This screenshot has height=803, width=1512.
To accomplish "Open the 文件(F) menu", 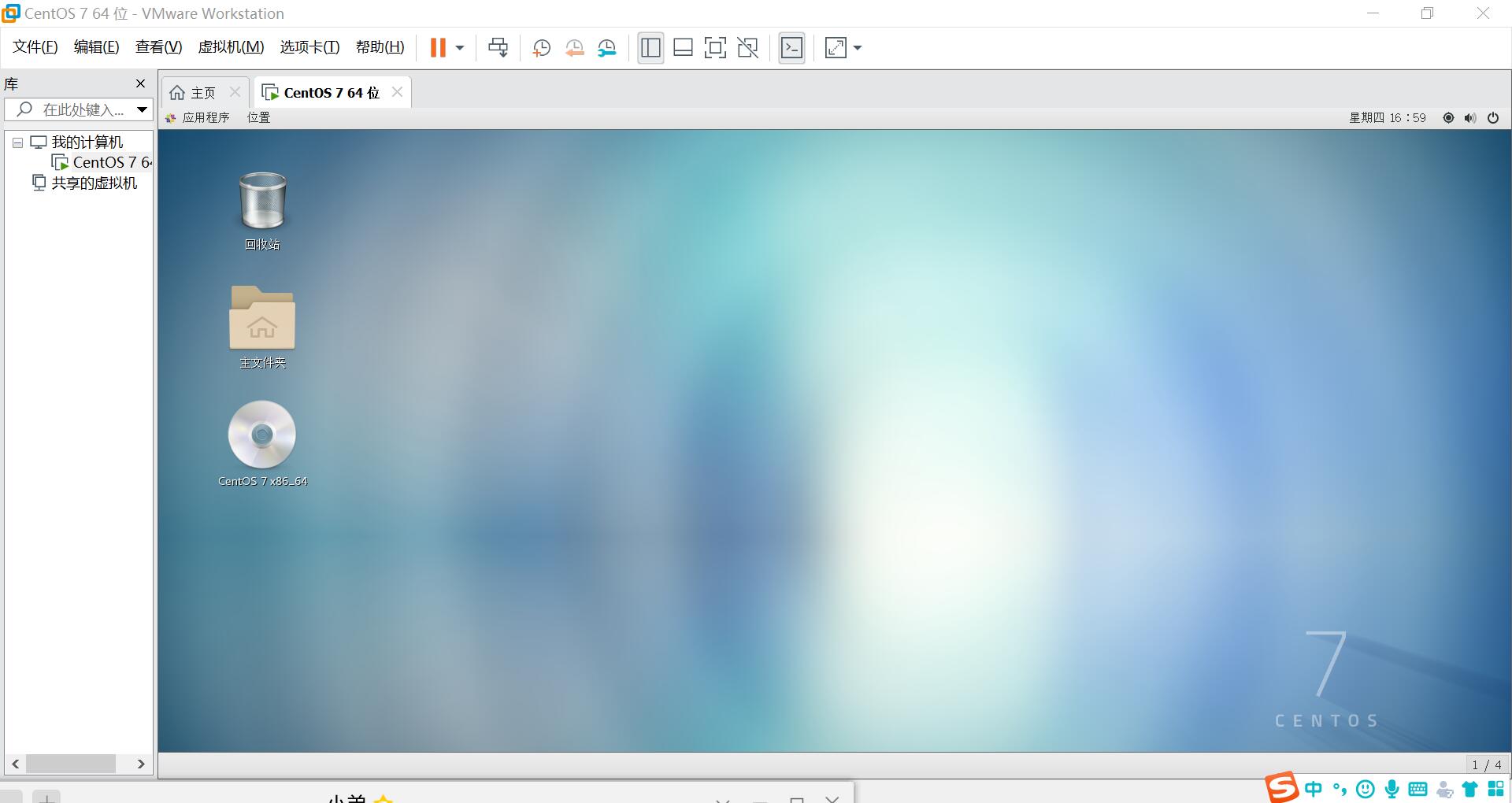I will click(35, 47).
